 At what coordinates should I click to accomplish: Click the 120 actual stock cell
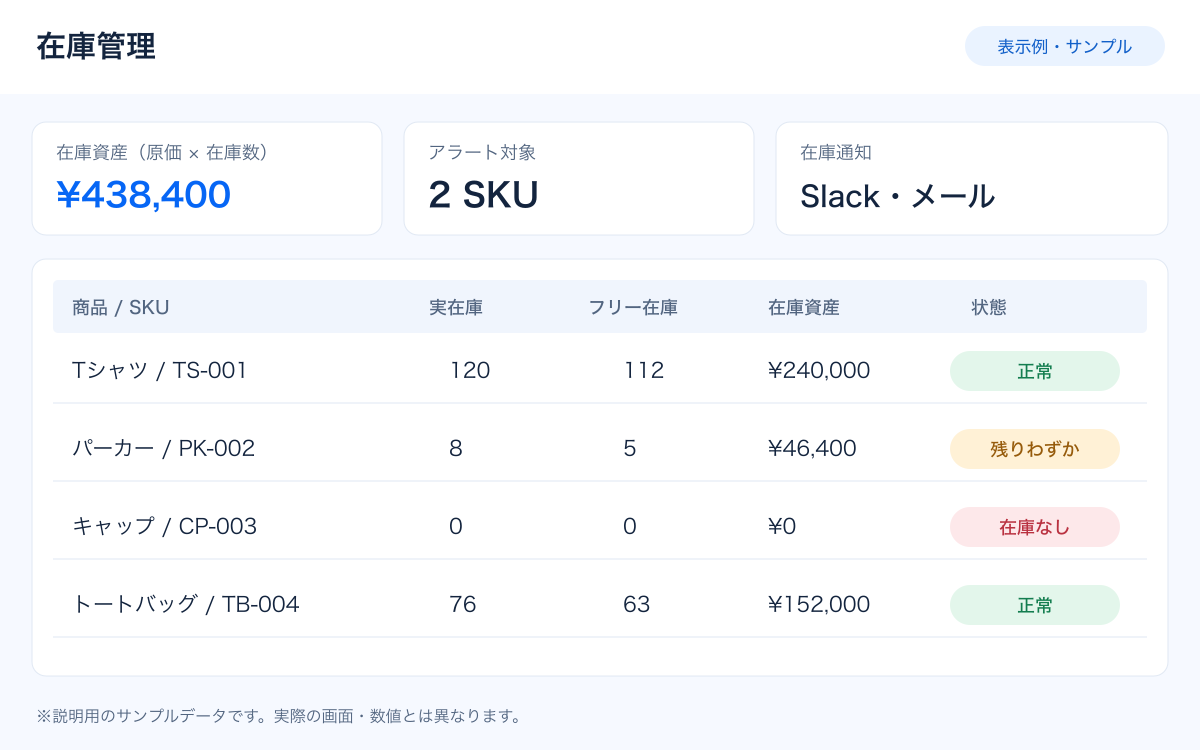[x=470, y=370]
